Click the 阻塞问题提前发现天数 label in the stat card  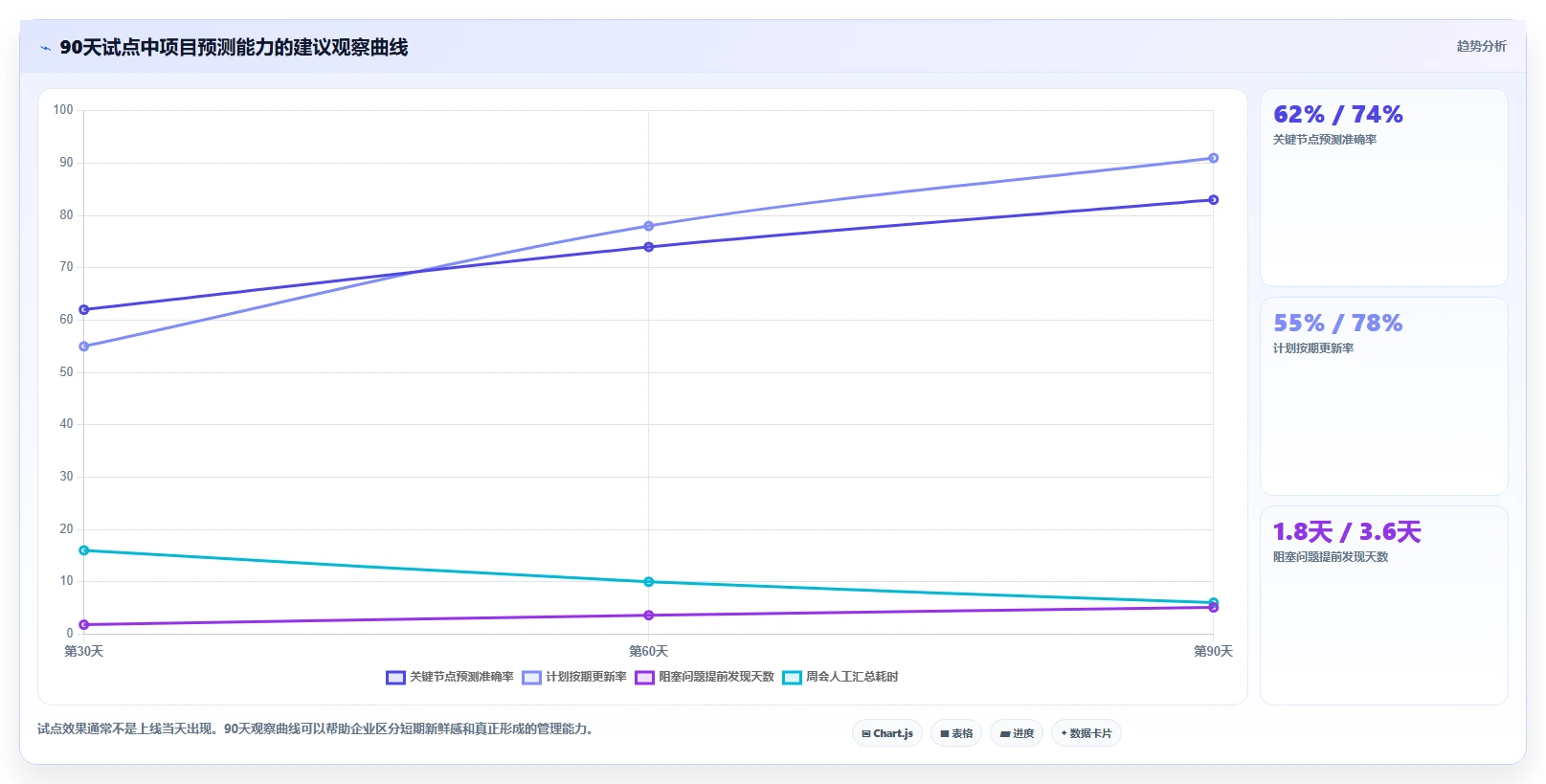click(1331, 557)
